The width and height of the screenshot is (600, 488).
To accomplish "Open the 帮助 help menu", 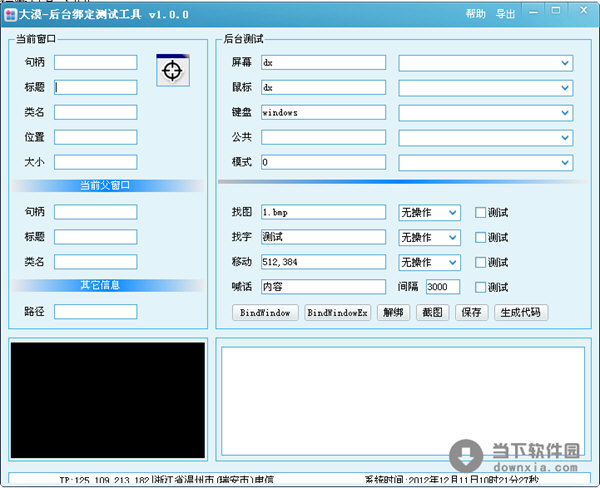I will click(475, 14).
